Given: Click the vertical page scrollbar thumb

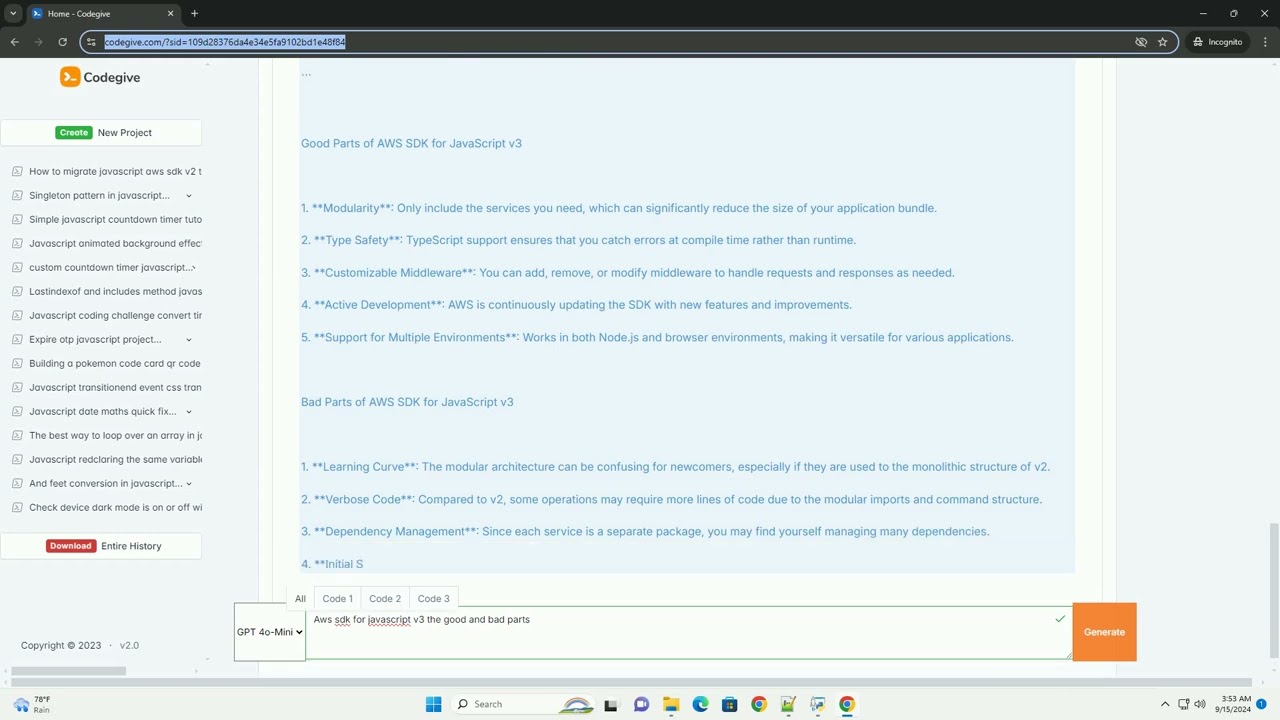Looking at the screenshot, I should coord(1273,590).
